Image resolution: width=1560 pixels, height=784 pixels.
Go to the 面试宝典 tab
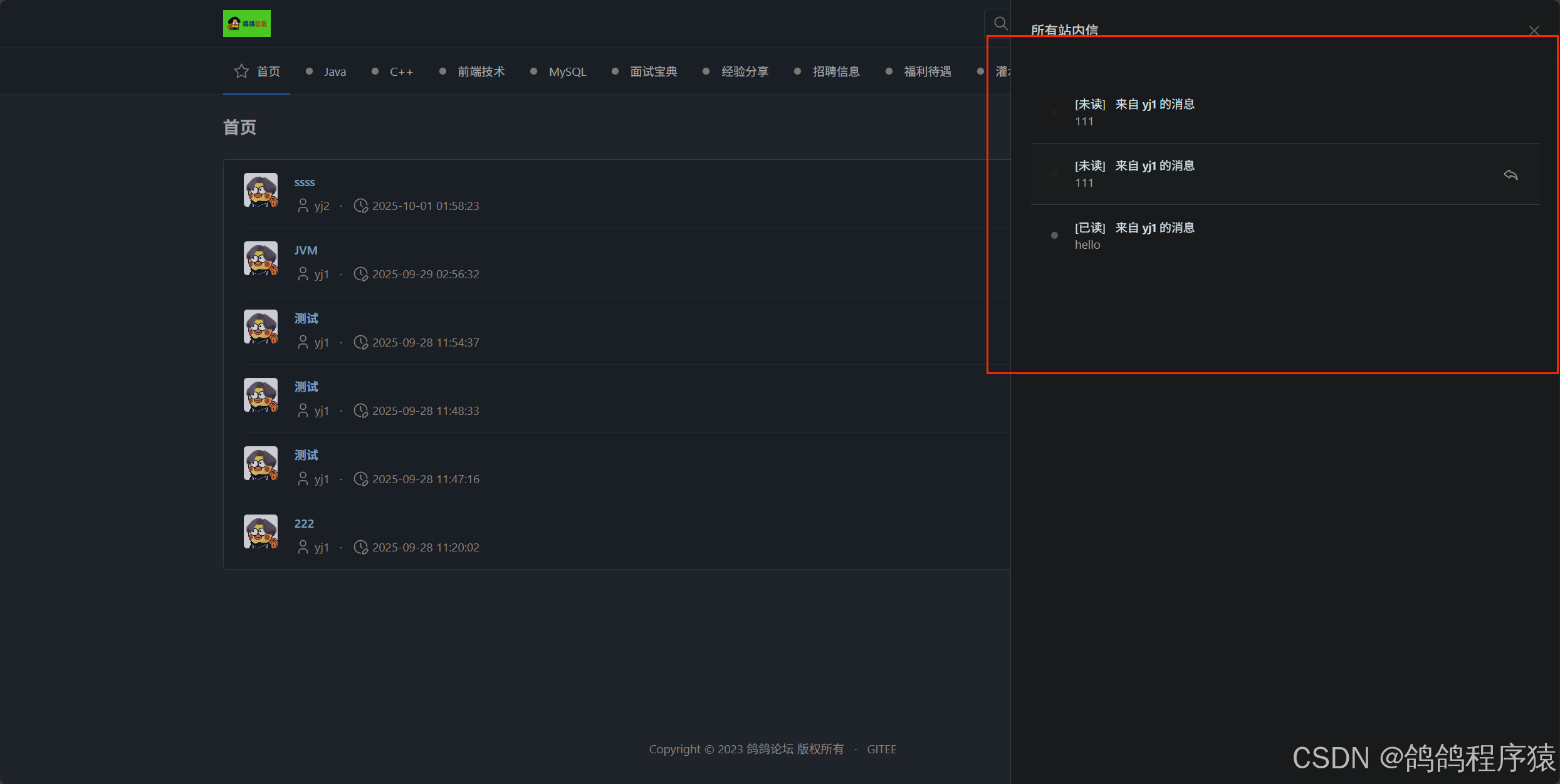(653, 72)
